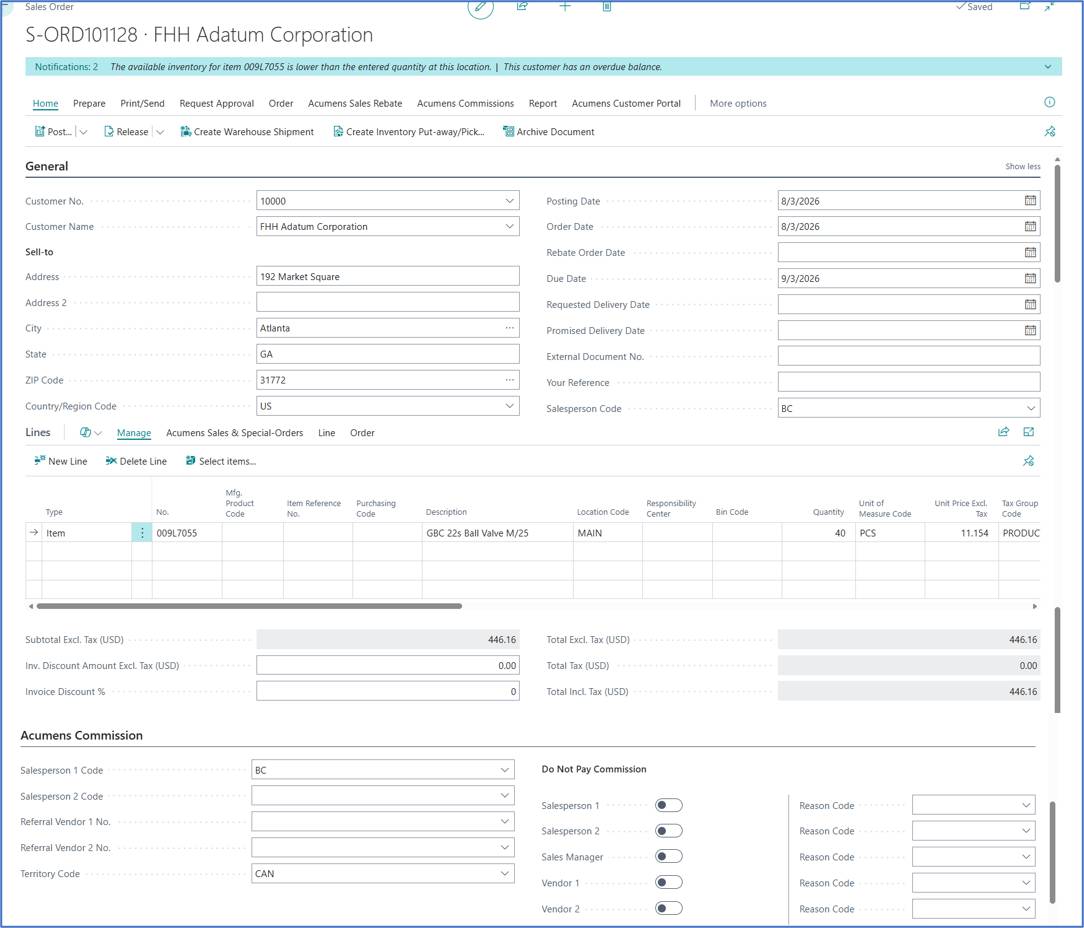Open Post action dropdown arrow

point(83,131)
